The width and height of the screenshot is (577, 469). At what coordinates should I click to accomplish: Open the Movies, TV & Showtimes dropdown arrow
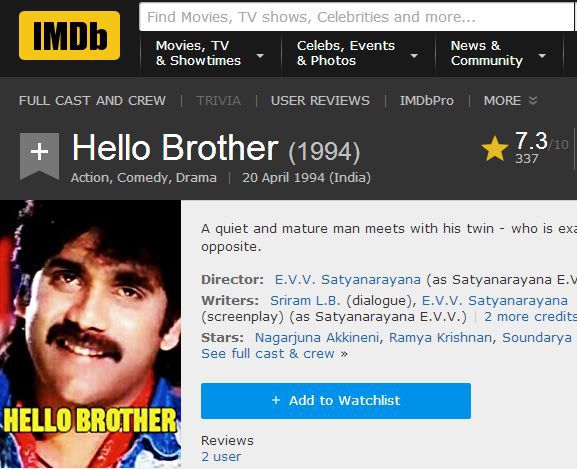point(260,56)
